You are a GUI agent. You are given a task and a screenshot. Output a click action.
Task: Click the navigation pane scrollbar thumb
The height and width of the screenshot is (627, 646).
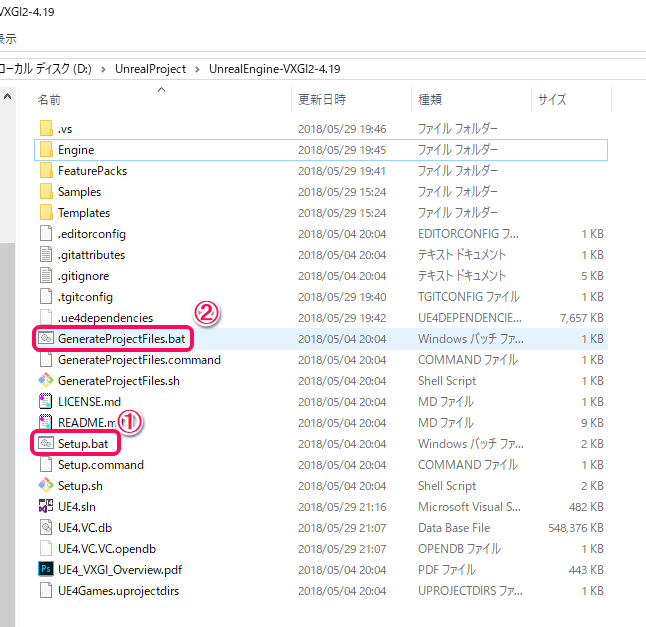point(7,435)
